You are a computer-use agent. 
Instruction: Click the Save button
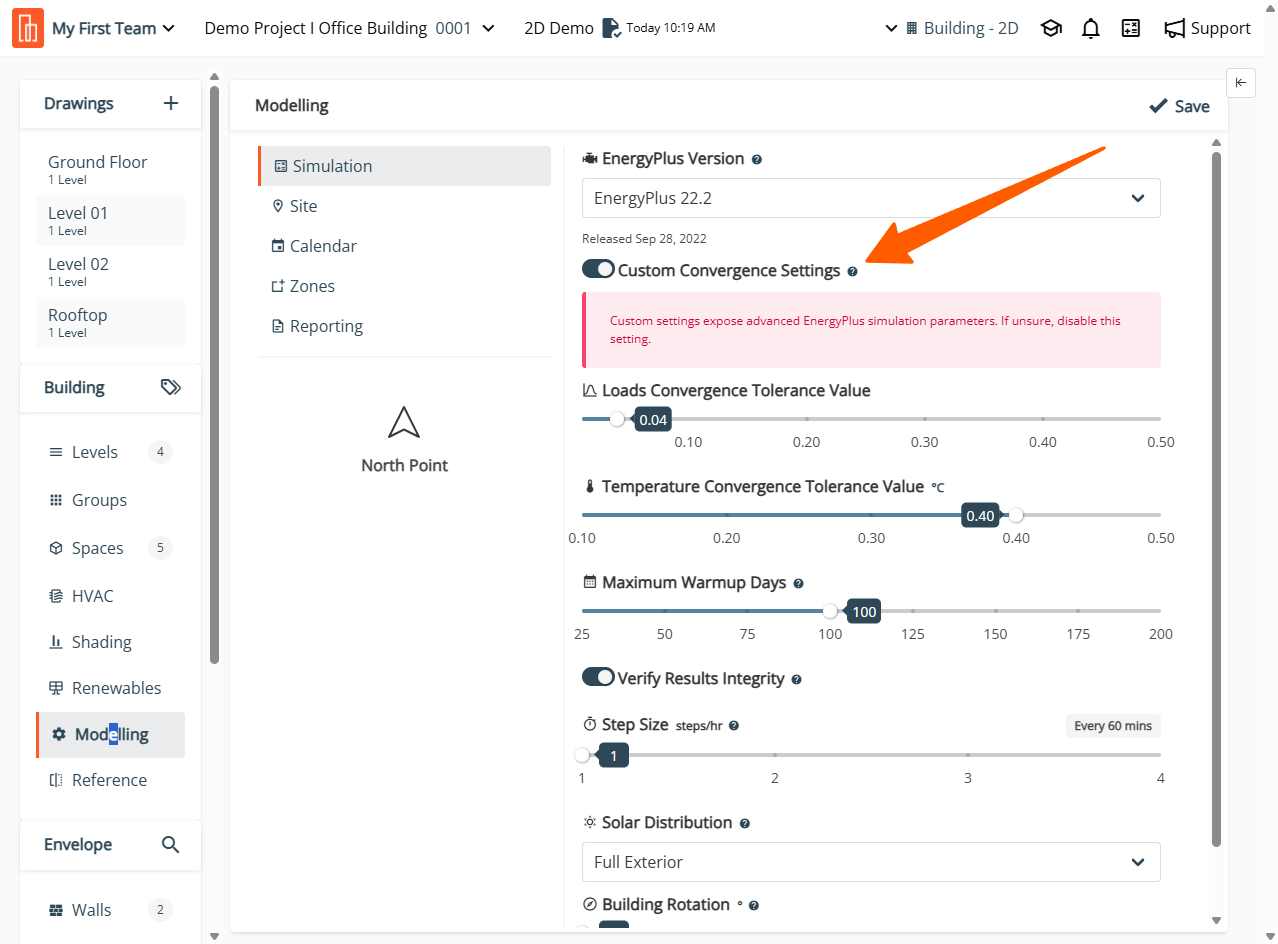[1179, 106]
